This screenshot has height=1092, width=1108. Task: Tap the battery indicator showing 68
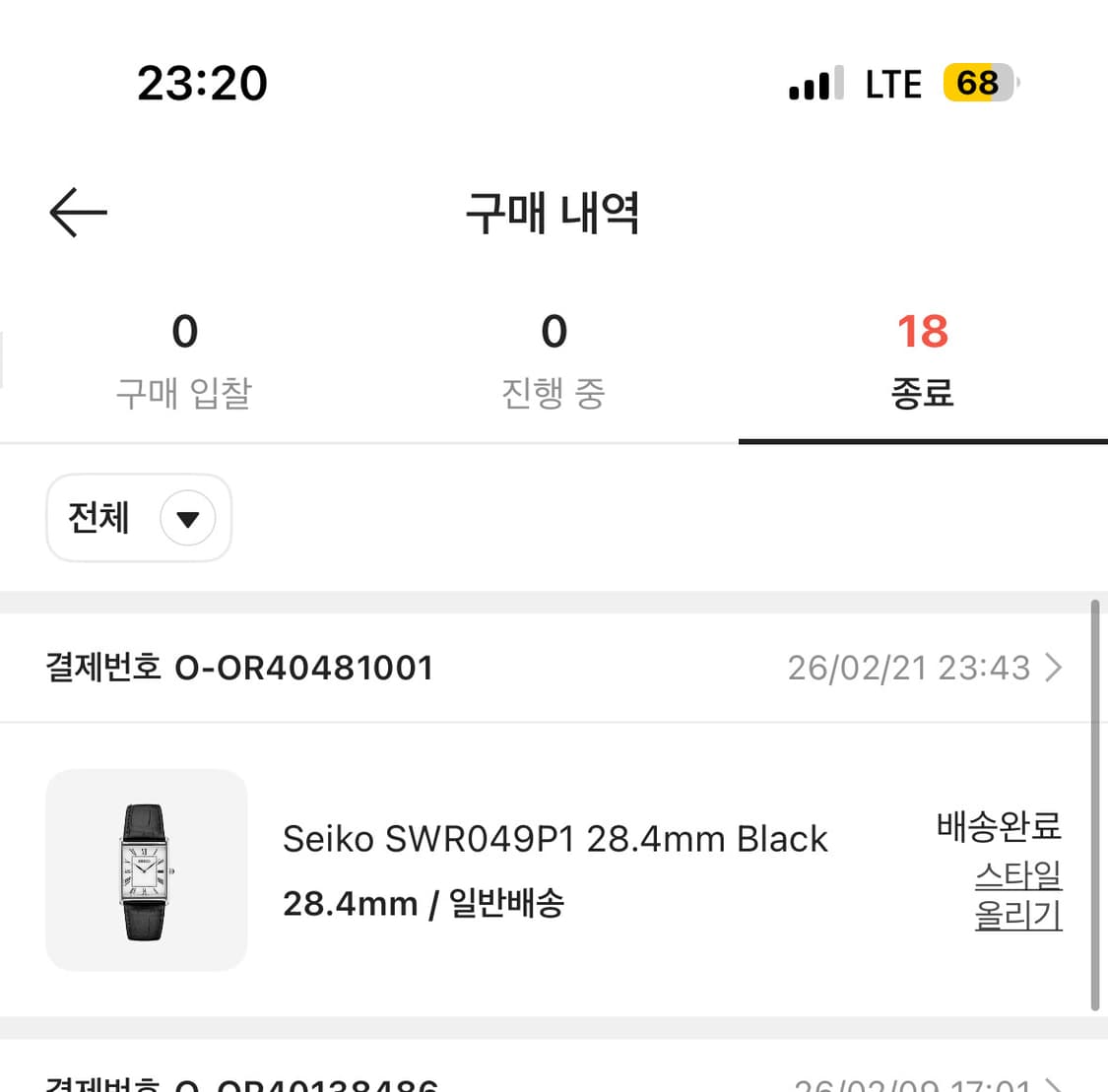[975, 84]
